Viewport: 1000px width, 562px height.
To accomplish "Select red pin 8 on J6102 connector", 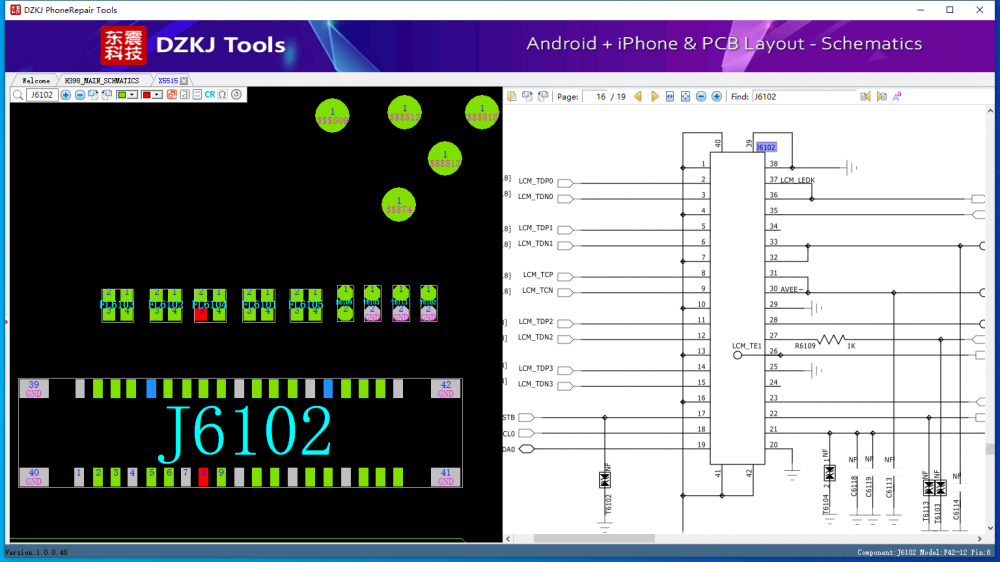I will pyautogui.click(x=203, y=476).
